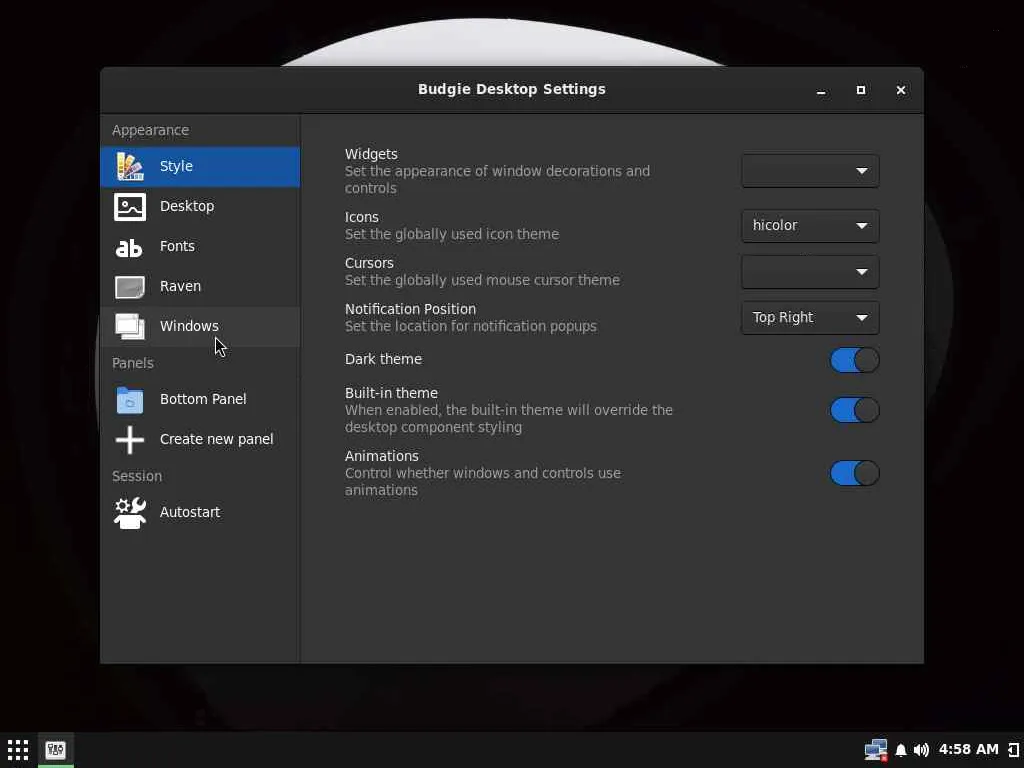Viewport: 1024px width, 768px height.
Task: Close the Budgie Desktop Settings window
Action: tap(901, 91)
